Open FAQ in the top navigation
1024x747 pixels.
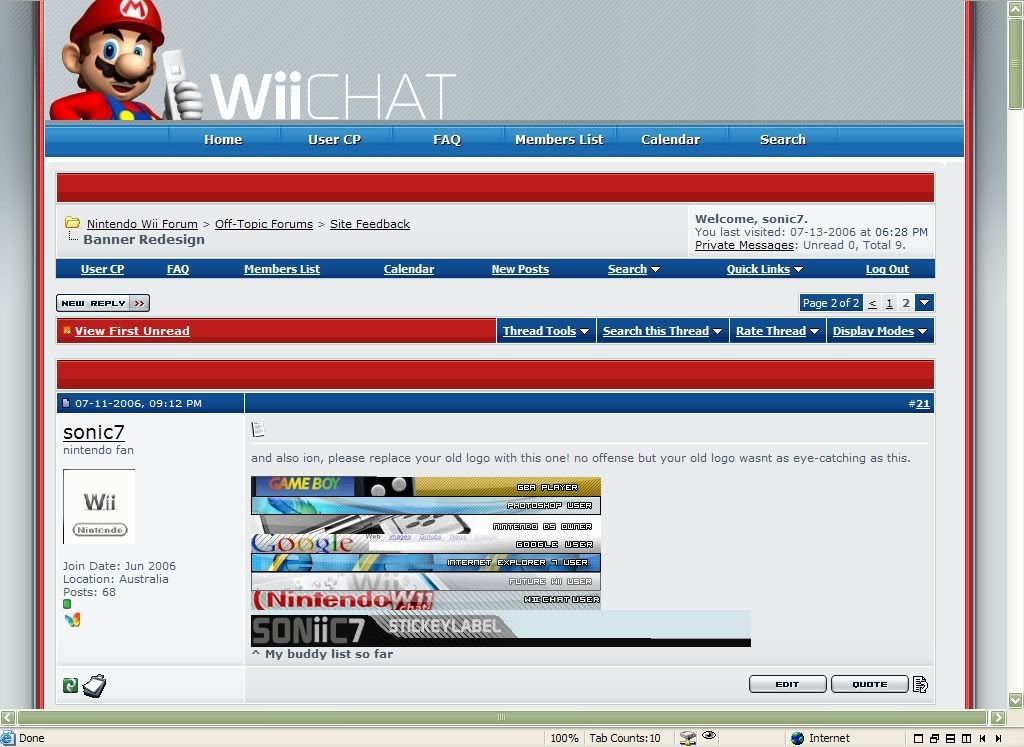tap(447, 139)
